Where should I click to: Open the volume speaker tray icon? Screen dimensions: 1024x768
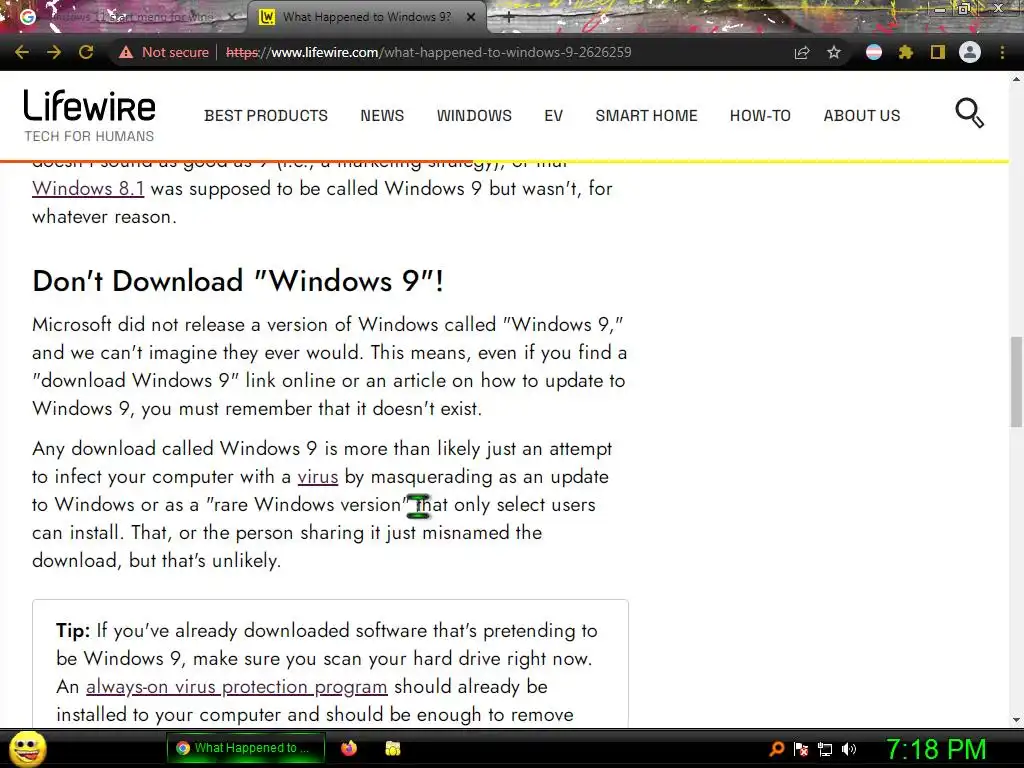(848, 749)
